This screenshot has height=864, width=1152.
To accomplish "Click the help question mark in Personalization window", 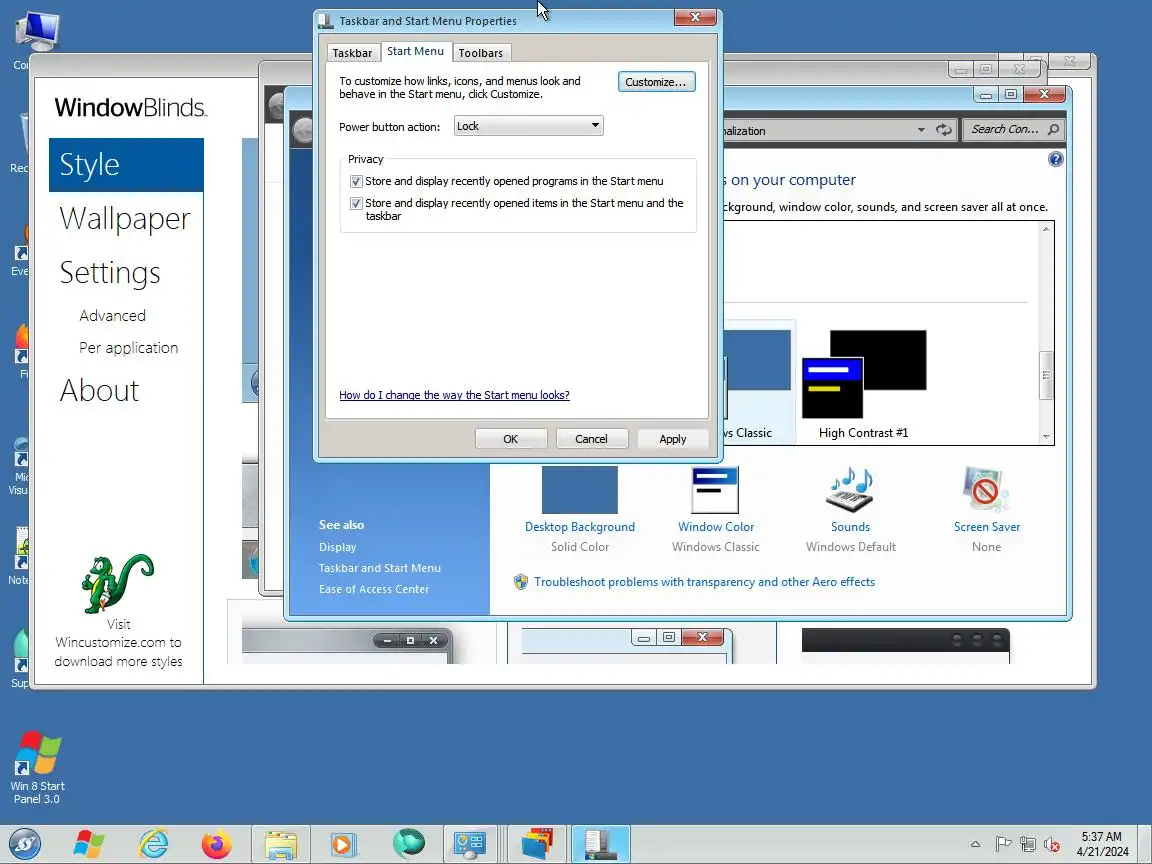I will coord(1056,159).
